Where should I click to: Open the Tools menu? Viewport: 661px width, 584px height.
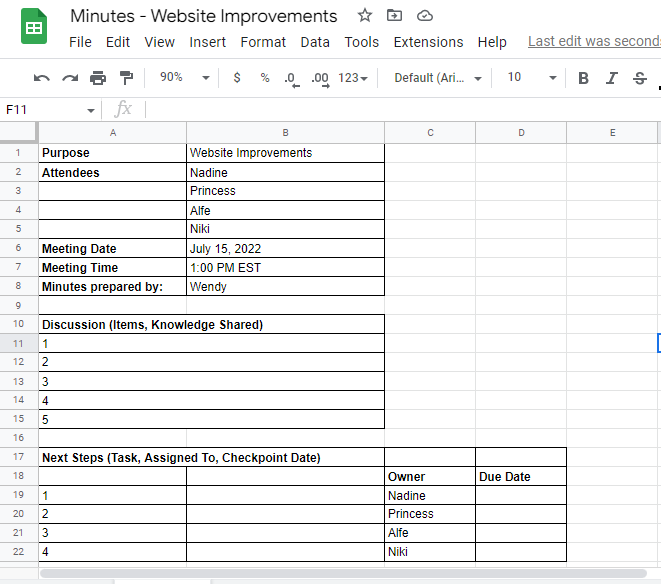(362, 42)
